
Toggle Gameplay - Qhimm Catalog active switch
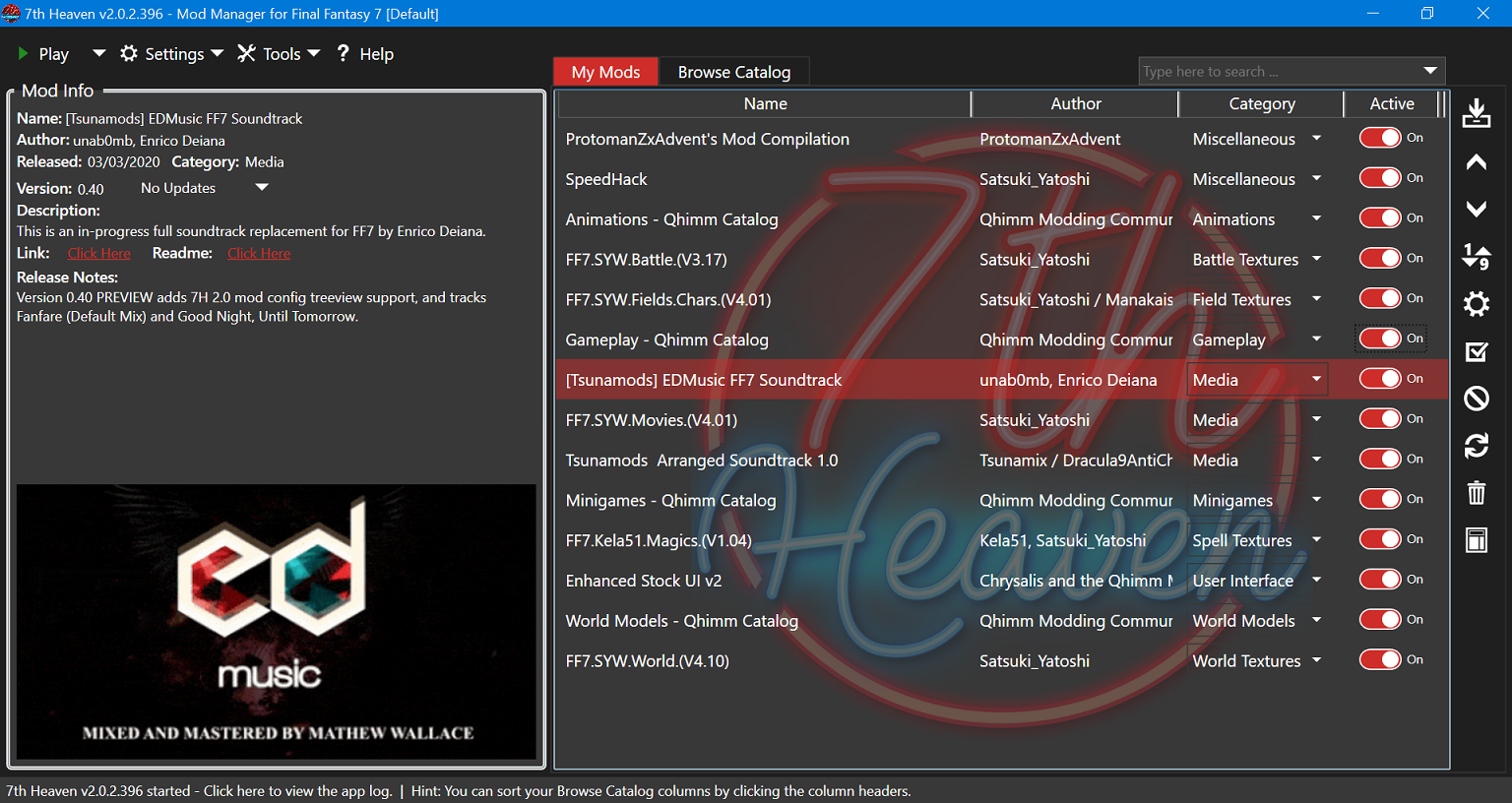pos(1380,339)
